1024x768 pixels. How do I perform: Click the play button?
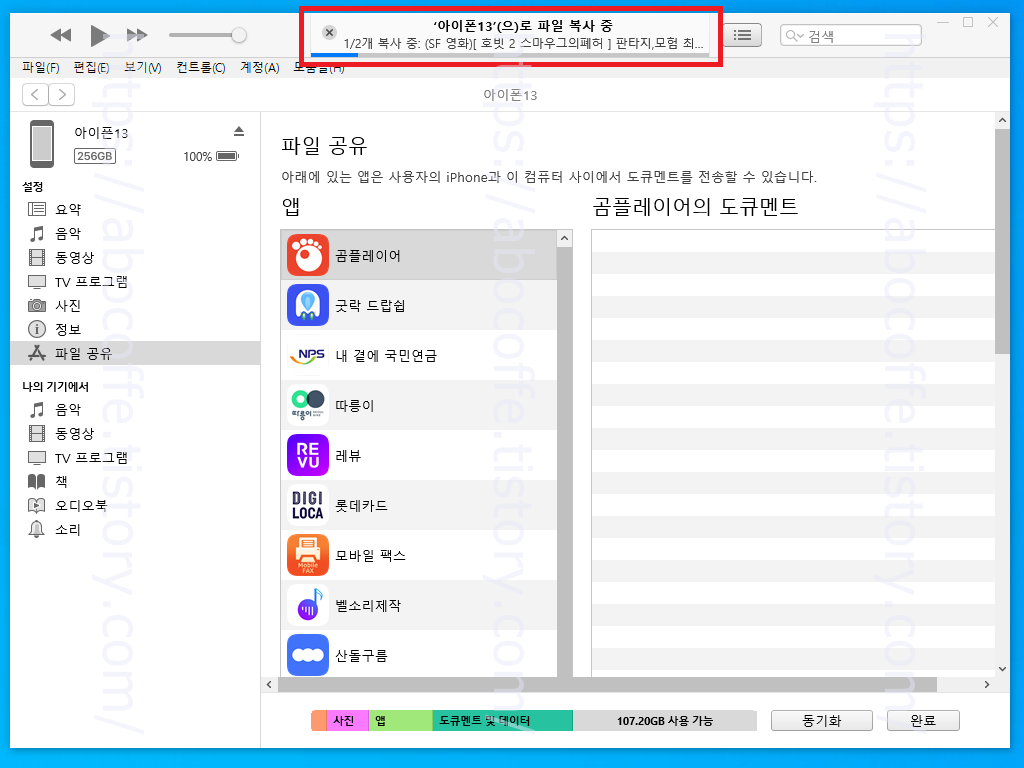(99, 35)
